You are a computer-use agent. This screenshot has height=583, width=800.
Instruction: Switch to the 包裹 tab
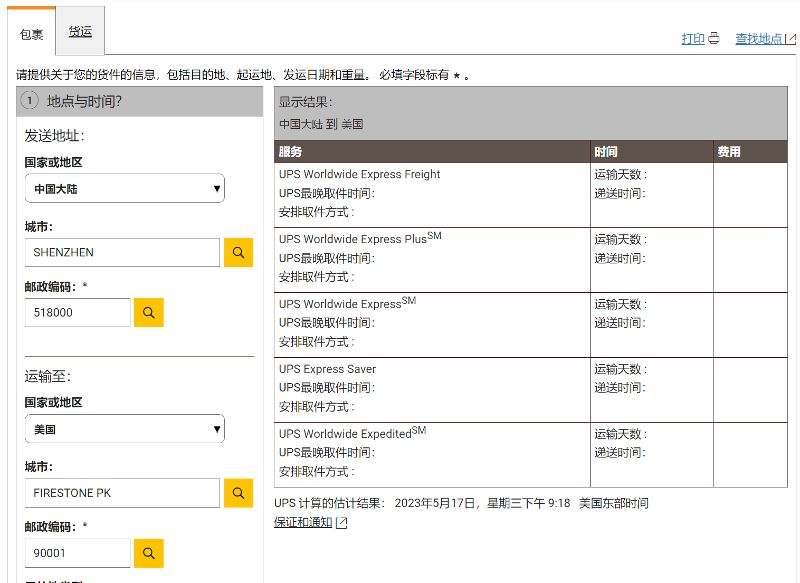(31, 34)
